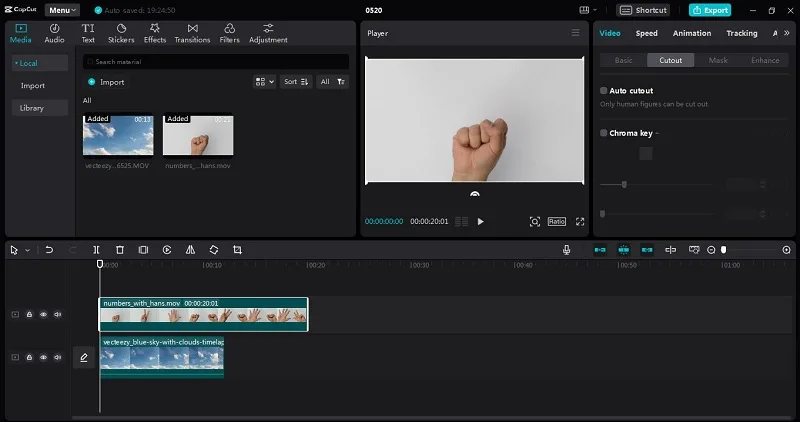Click the microphone record voiceover icon
The width and height of the screenshot is (800, 422).
coord(566,250)
